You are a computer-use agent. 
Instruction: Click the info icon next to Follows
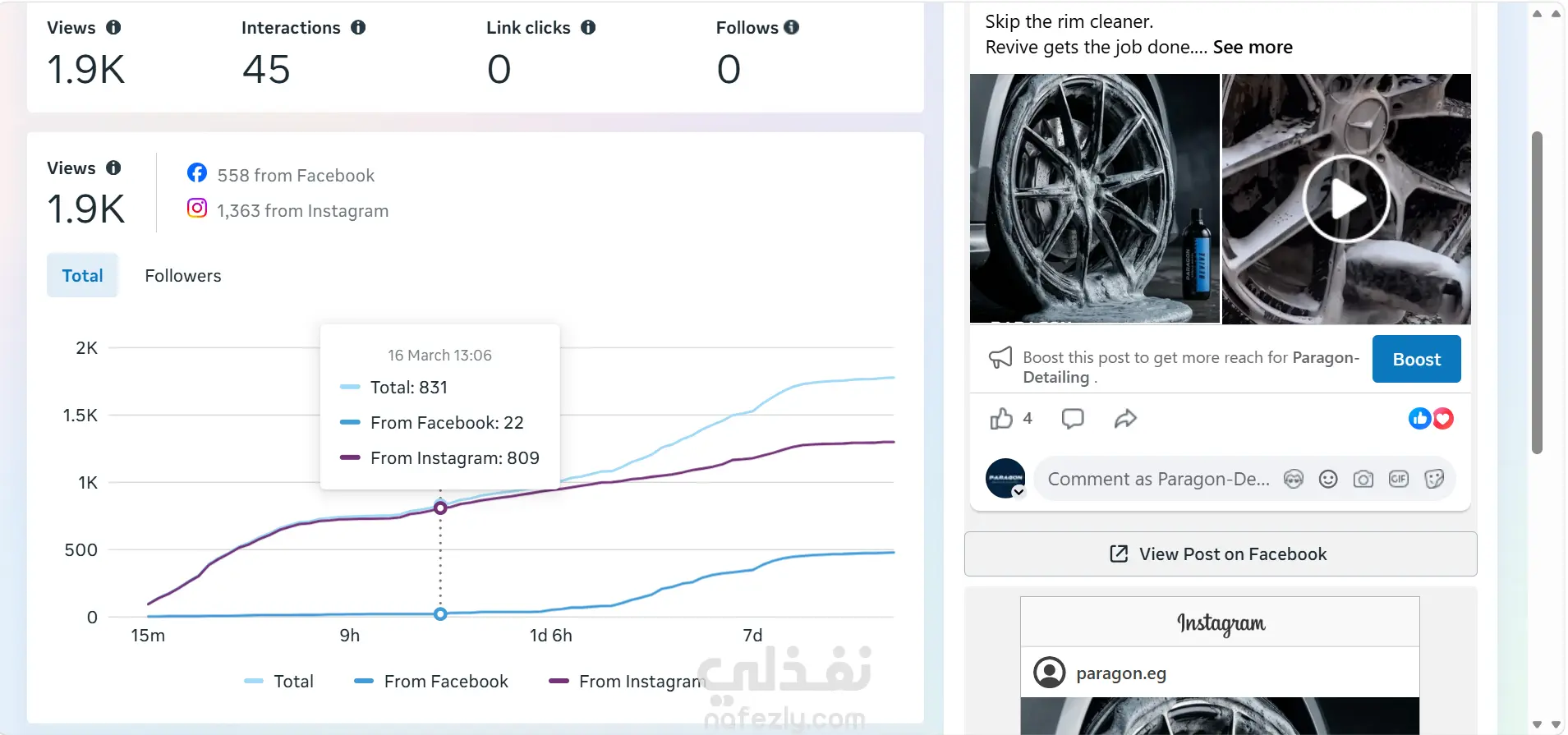pyautogui.click(x=792, y=27)
